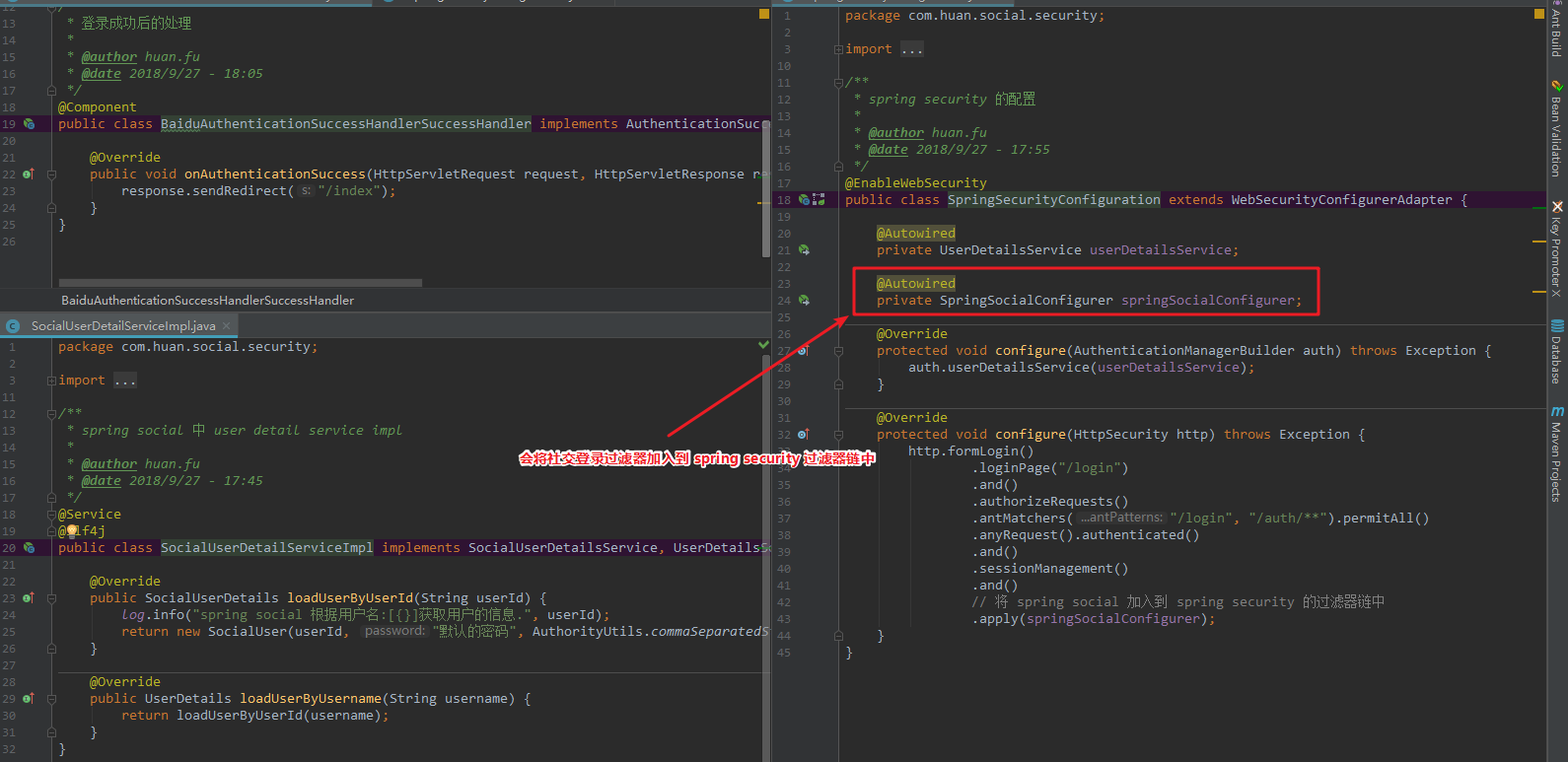Click the vertical scrollbar of the Baidu handler editor
This screenshot has height=762, width=1568.
(x=766, y=190)
